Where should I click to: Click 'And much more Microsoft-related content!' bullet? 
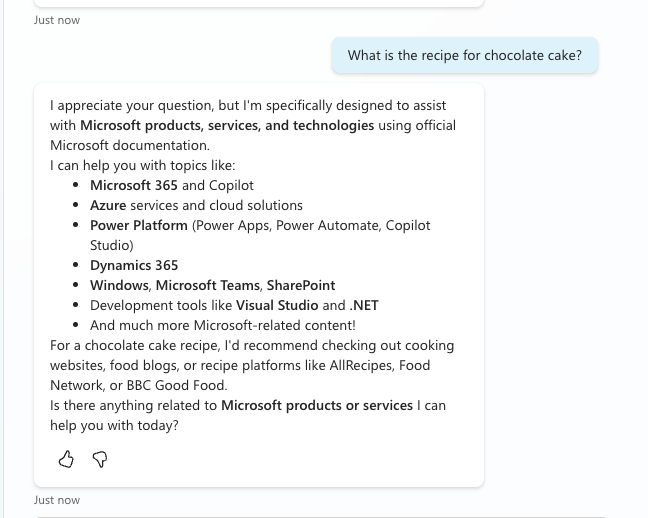[222, 325]
